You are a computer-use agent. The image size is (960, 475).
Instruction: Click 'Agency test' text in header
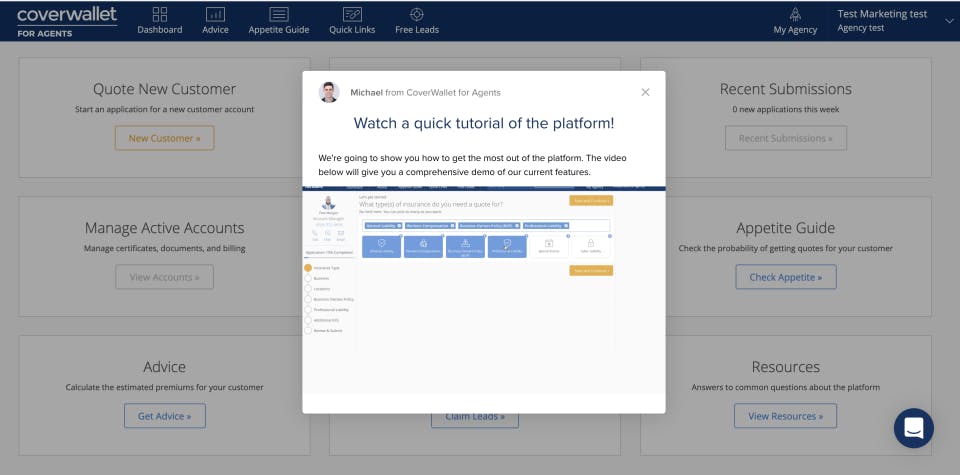861,28
